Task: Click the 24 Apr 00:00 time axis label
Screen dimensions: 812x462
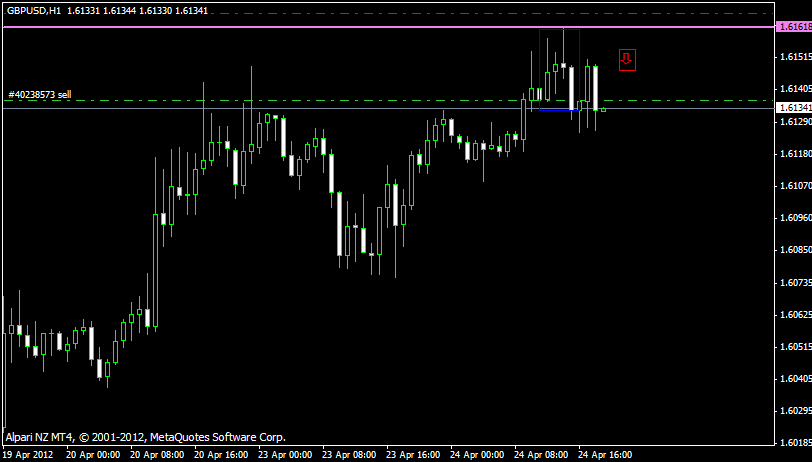Action: (x=477, y=455)
